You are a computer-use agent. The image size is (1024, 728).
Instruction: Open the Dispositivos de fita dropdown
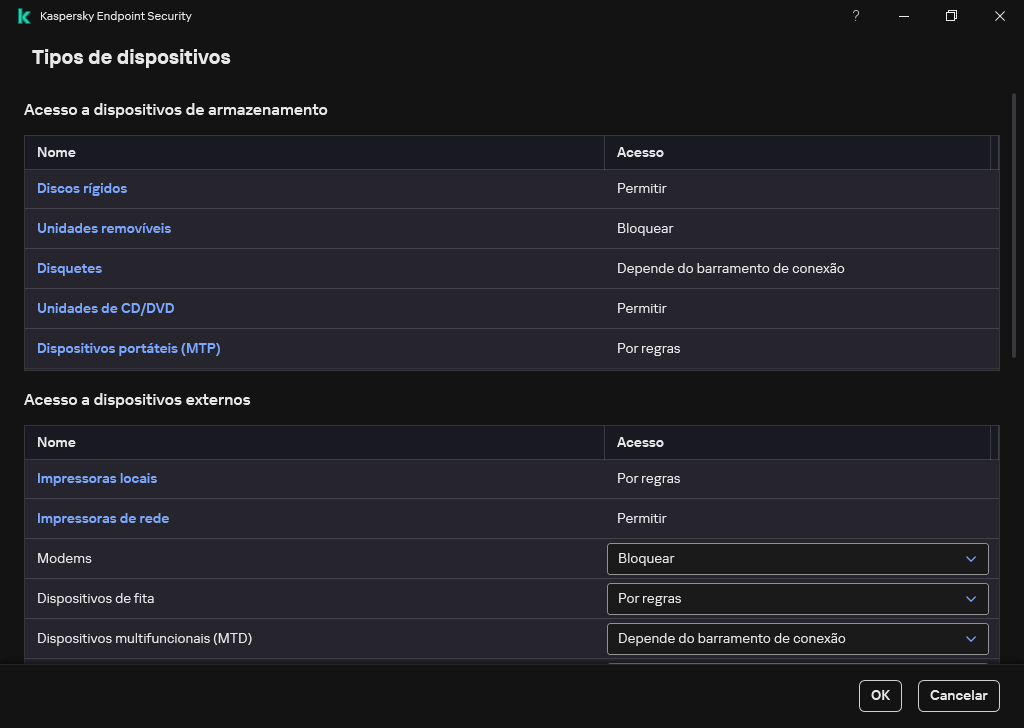pos(797,598)
